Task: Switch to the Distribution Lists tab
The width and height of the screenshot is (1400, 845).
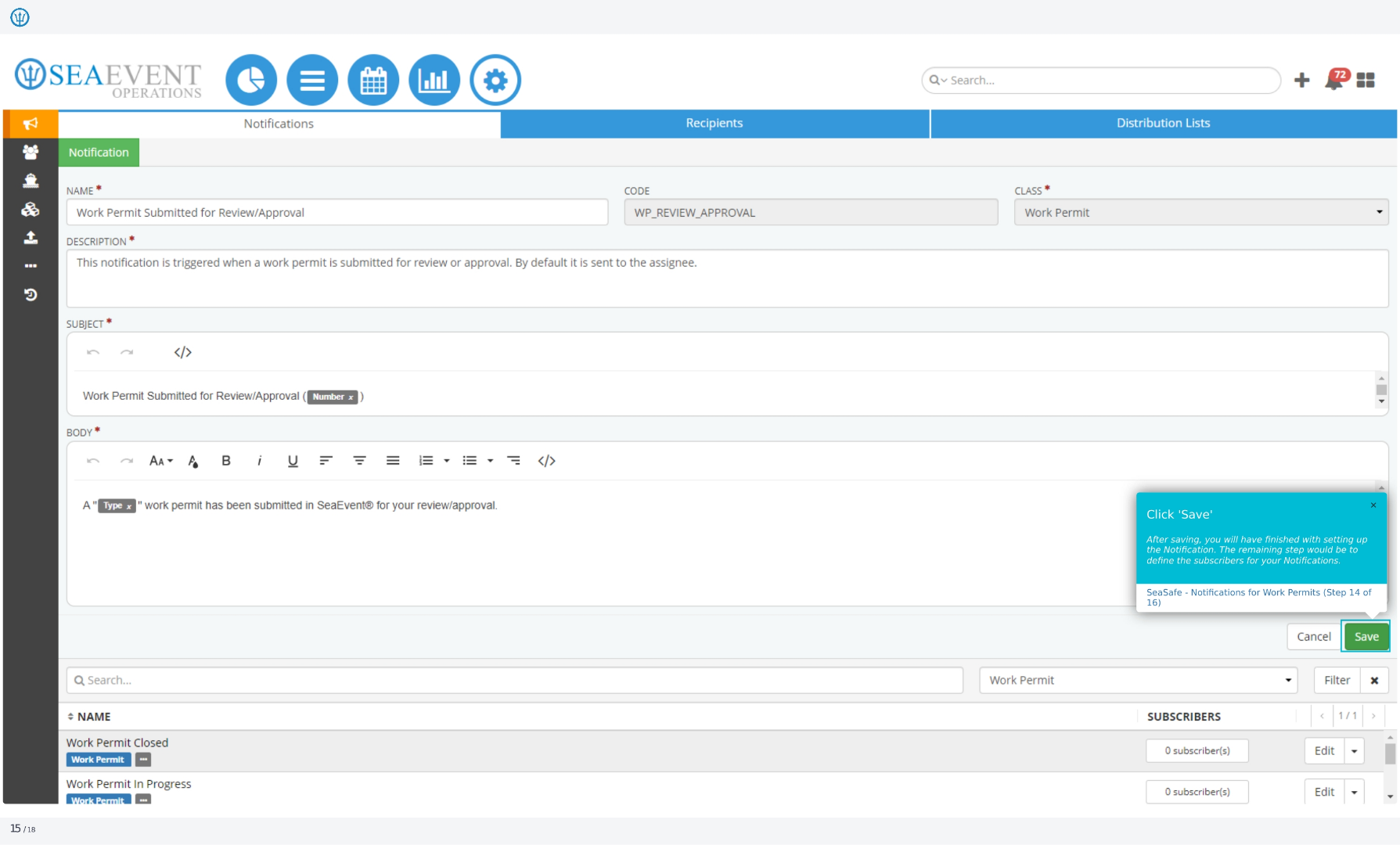Action: (x=1164, y=123)
